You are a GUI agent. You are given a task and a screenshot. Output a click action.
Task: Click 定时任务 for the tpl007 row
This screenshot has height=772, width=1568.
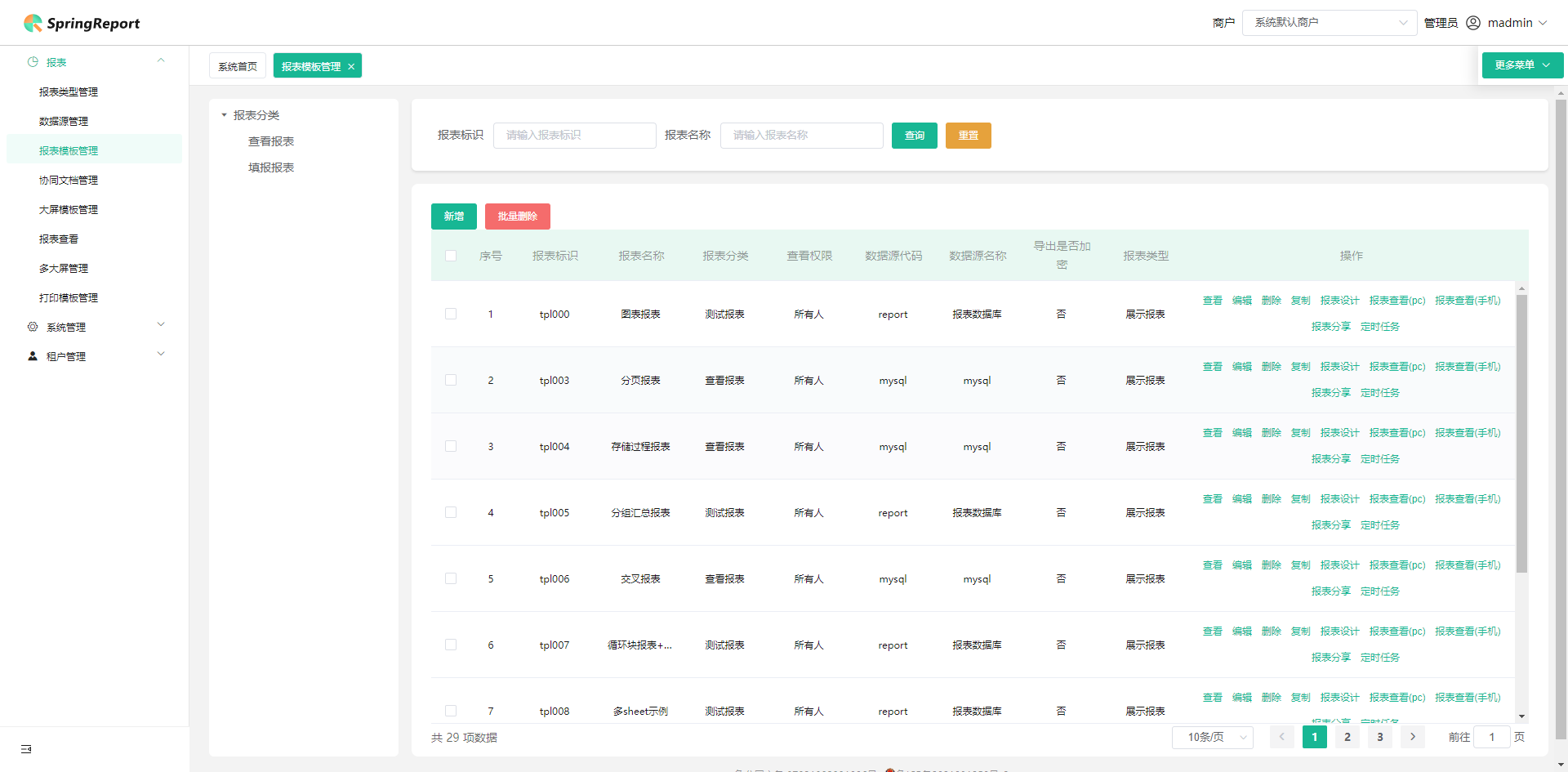click(x=1380, y=658)
